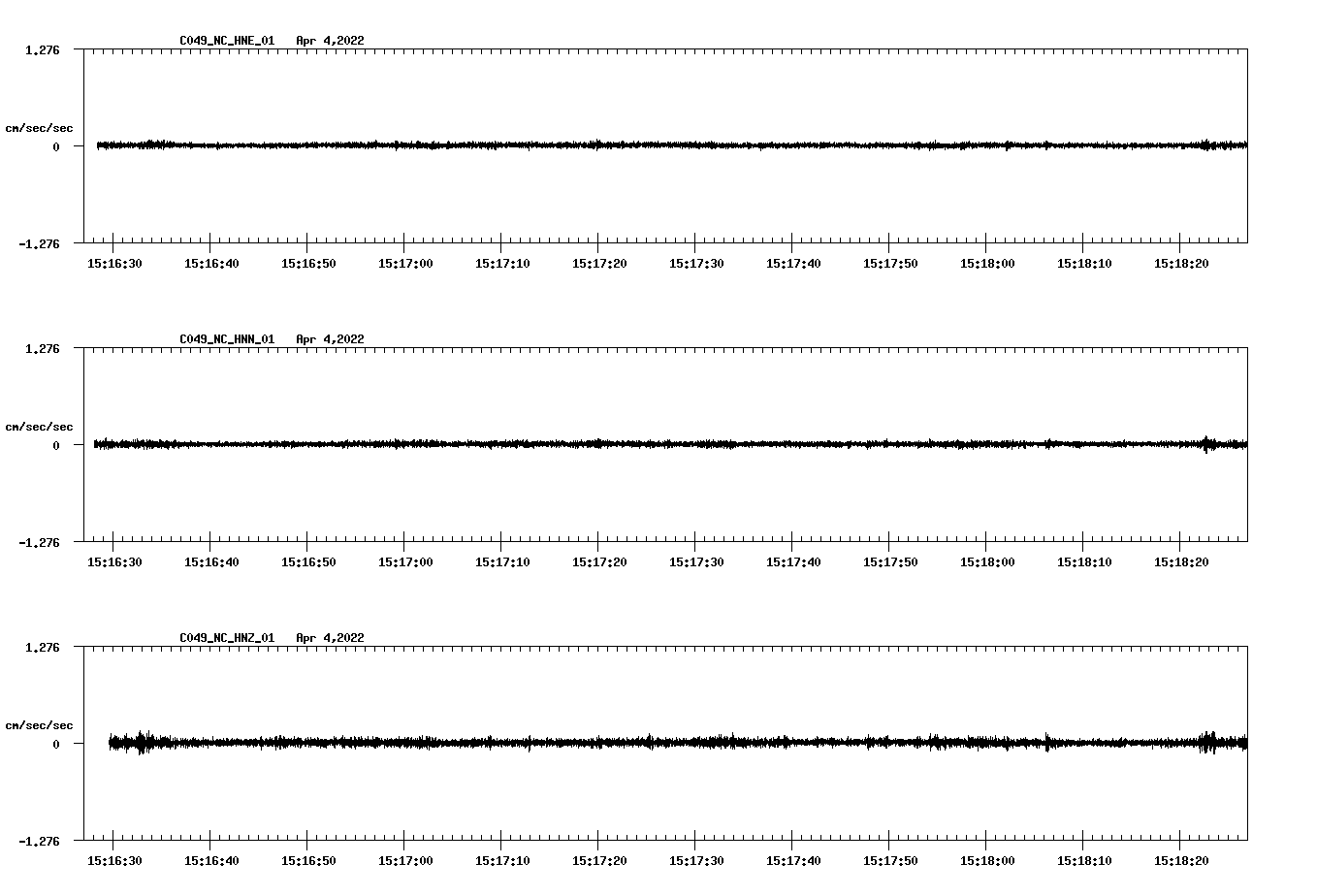Select the 15:16:30 tick label on HNN plot
Viewport: 1317px width, 896px height.
tap(114, 562)
